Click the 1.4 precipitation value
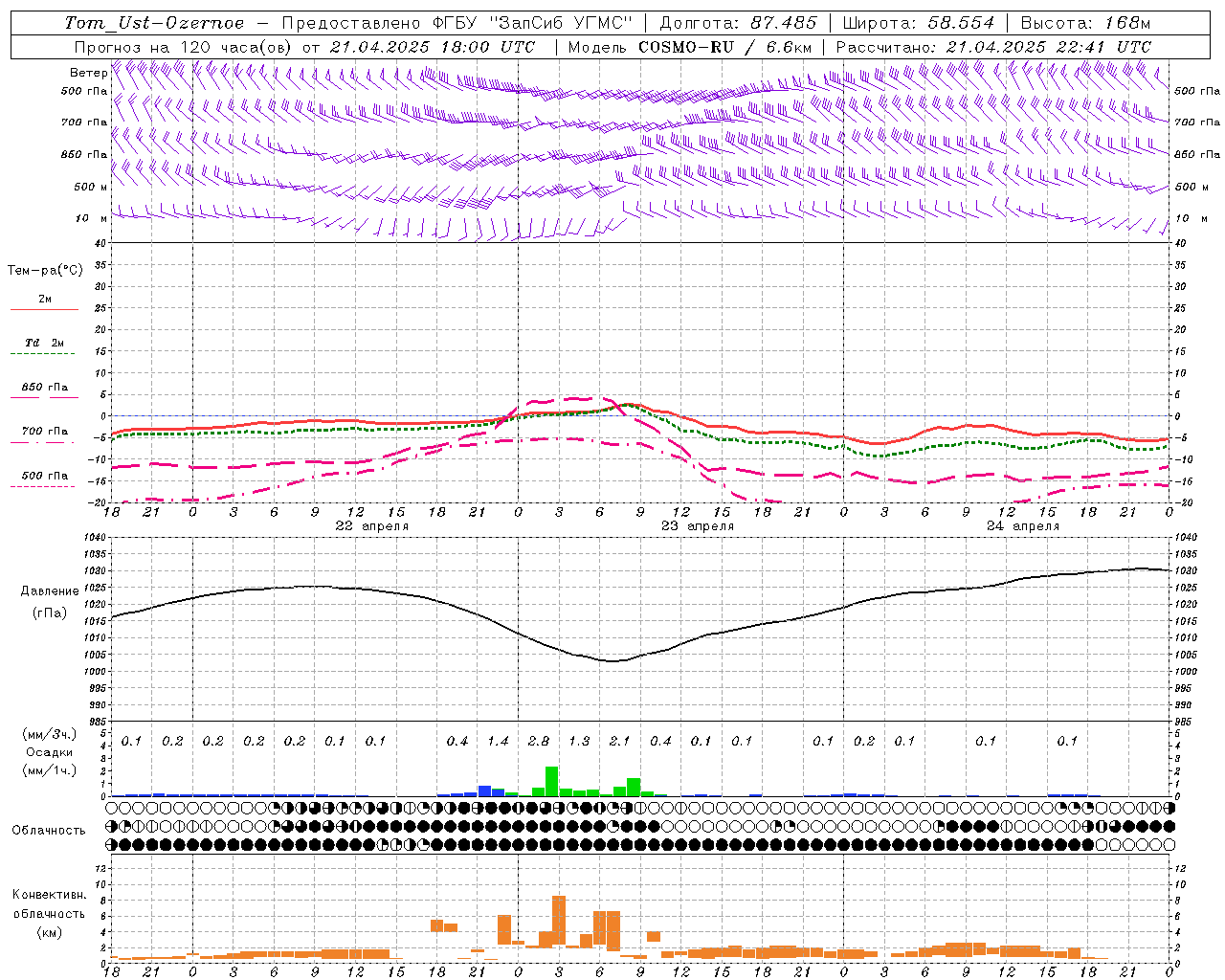The height and width of the screenshot is (980, 1225). point(498,741)
